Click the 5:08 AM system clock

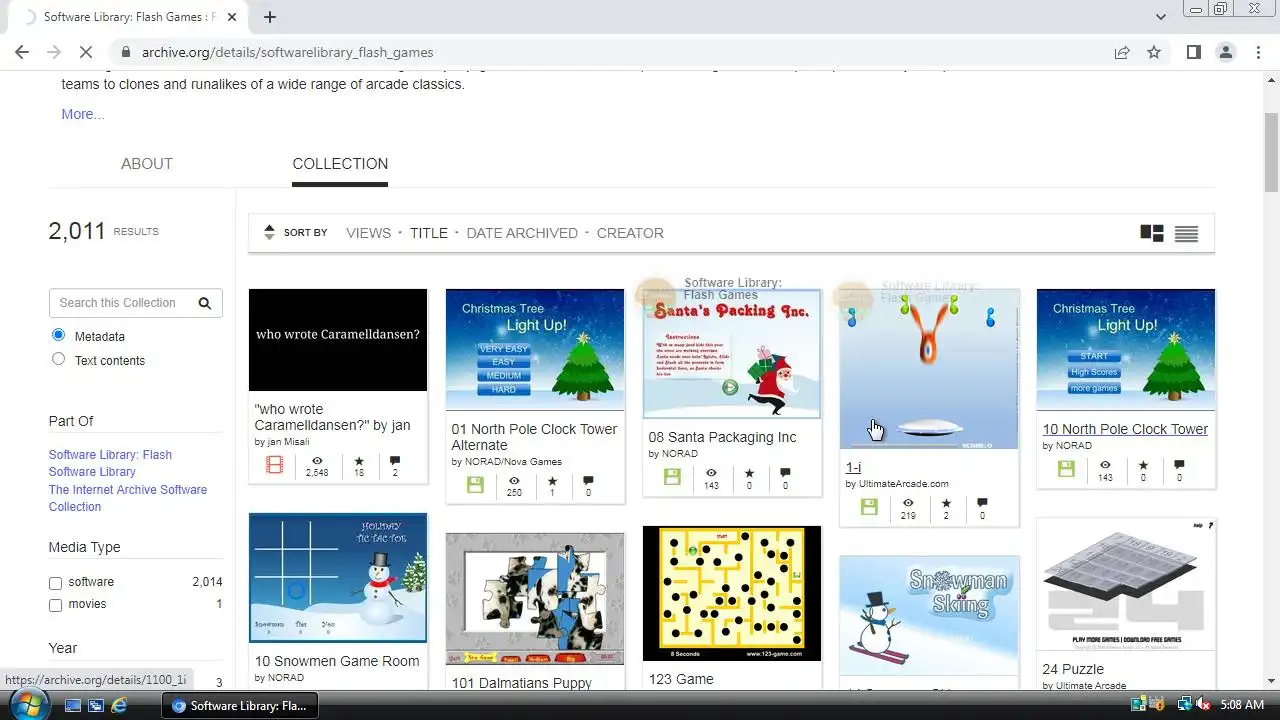click(x=1242, y=705)
